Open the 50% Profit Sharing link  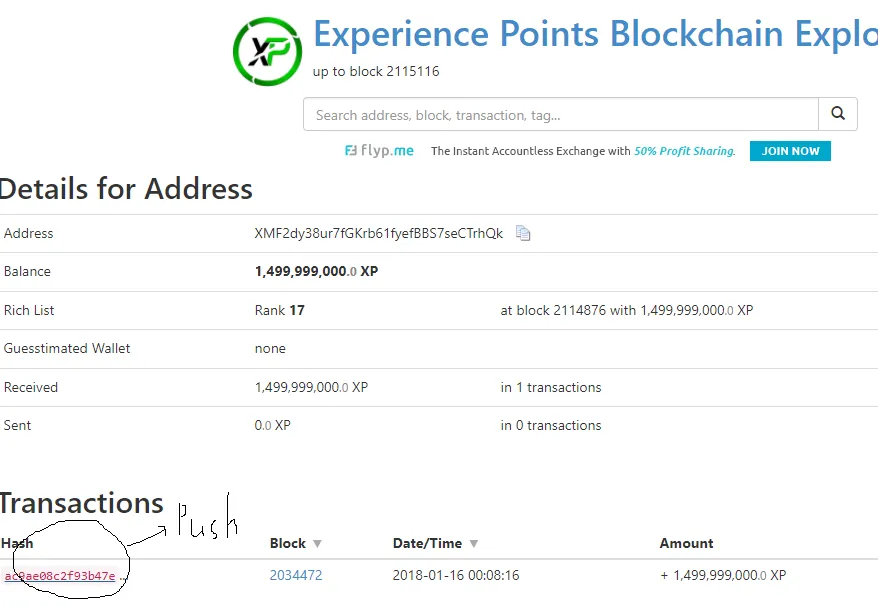pos(684,151)
